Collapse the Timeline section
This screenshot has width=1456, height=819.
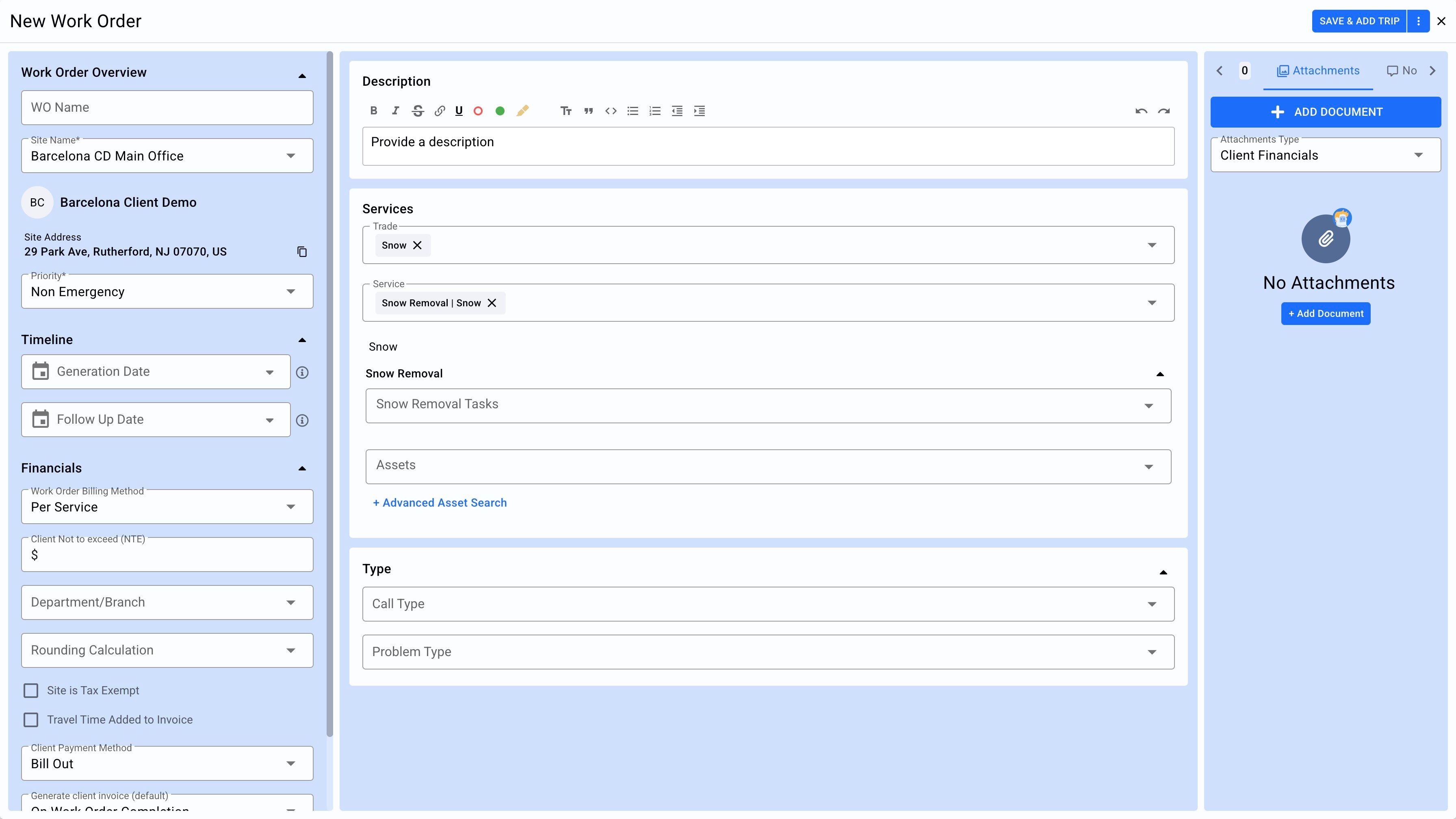pyautogui.click(x=302, y=340)
